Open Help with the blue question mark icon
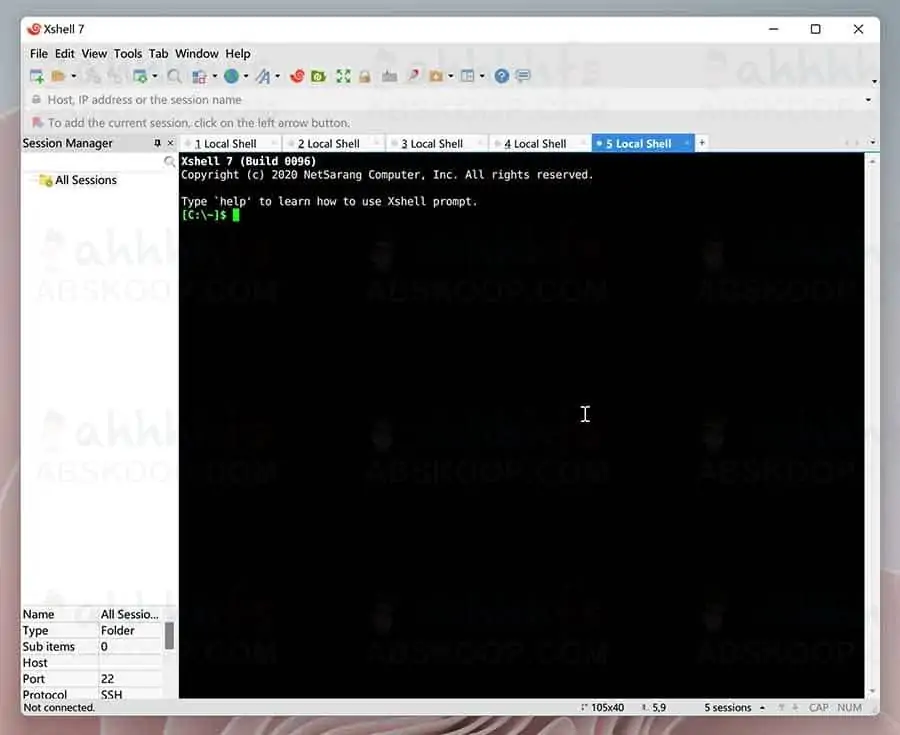The image size is (900, 735). point(502,76)
